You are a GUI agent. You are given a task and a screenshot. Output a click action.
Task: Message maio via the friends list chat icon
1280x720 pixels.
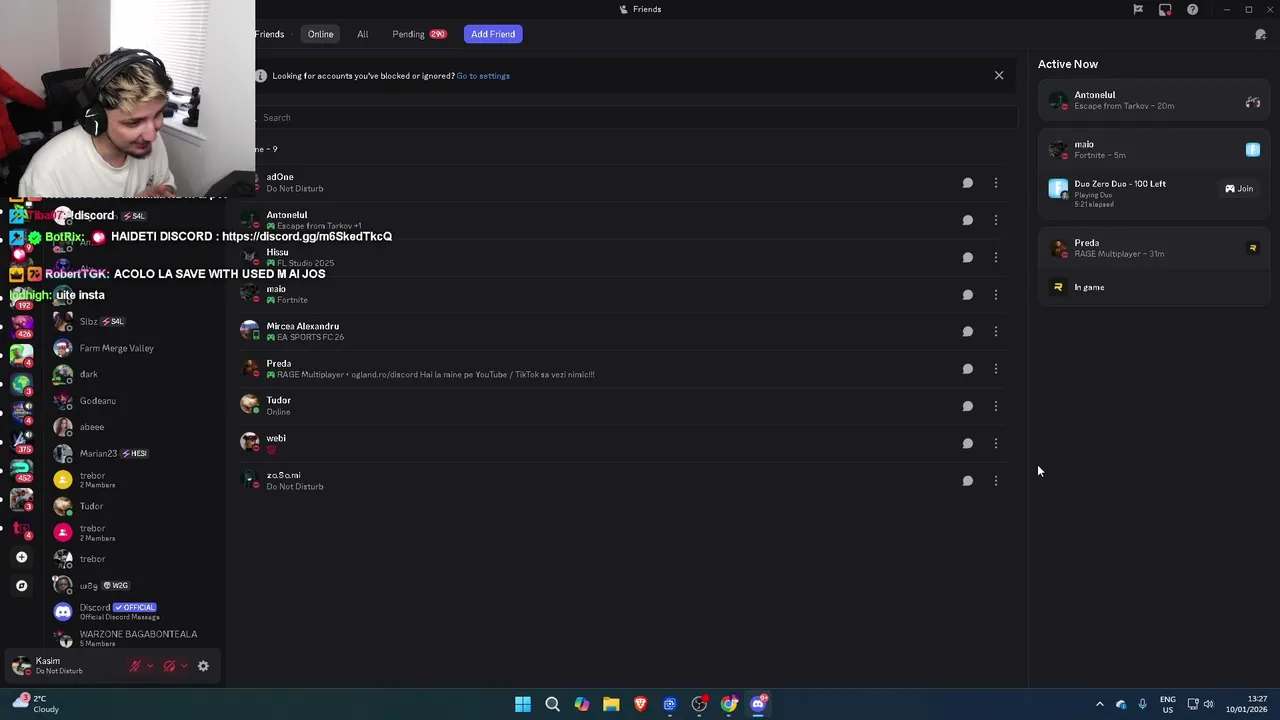point(967,295)
